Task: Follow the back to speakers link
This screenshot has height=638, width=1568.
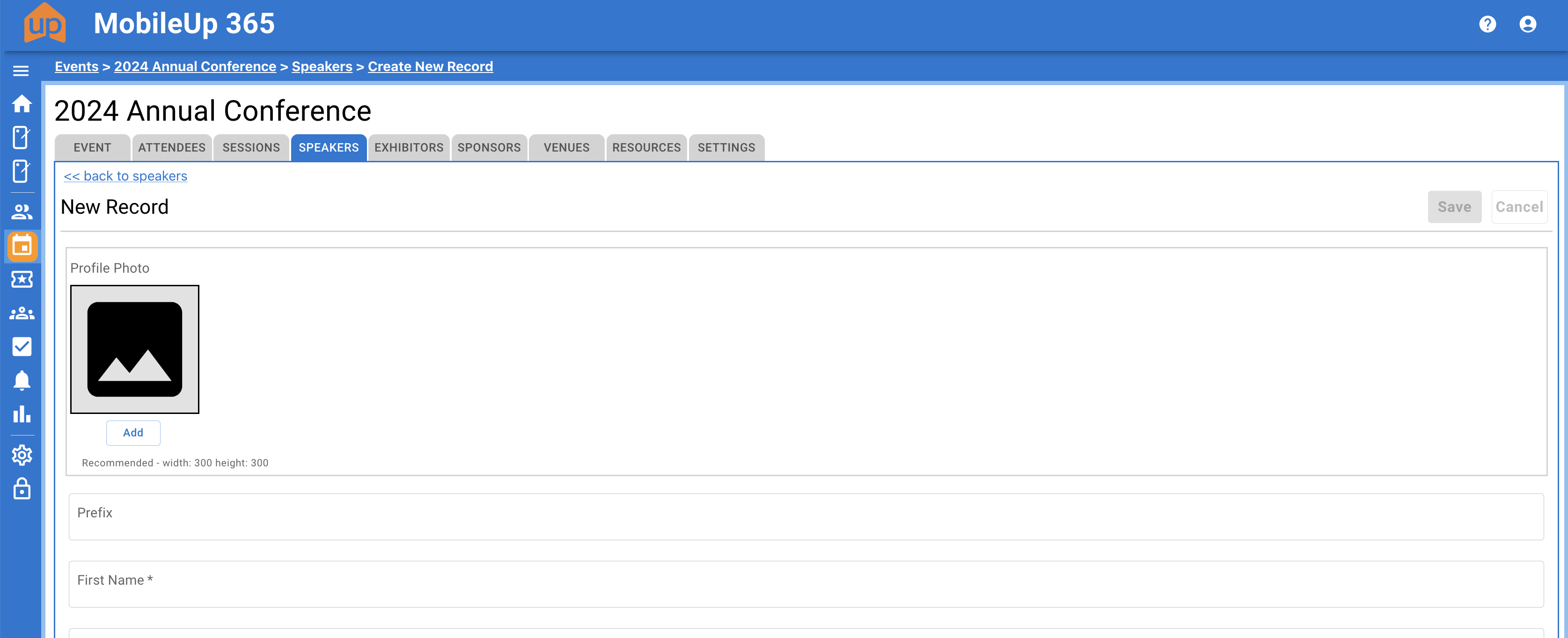Action: pyautogui.click(x=125, y=176)
